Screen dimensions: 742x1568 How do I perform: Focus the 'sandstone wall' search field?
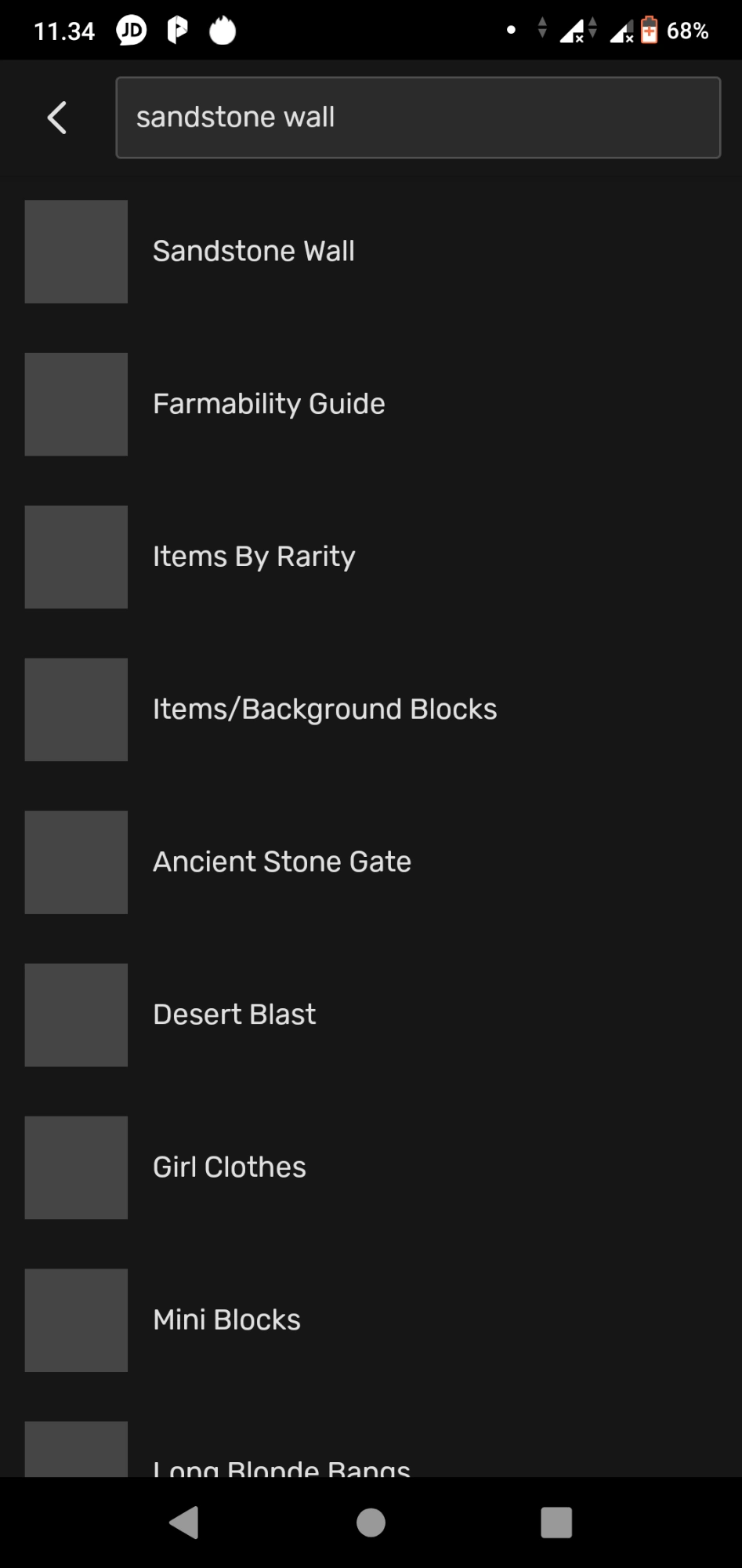pos(418,118)
